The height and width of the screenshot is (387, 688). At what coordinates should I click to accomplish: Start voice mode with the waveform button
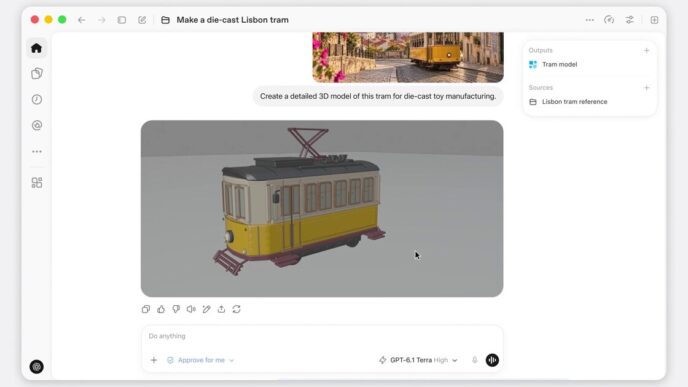tap(492, 360)
